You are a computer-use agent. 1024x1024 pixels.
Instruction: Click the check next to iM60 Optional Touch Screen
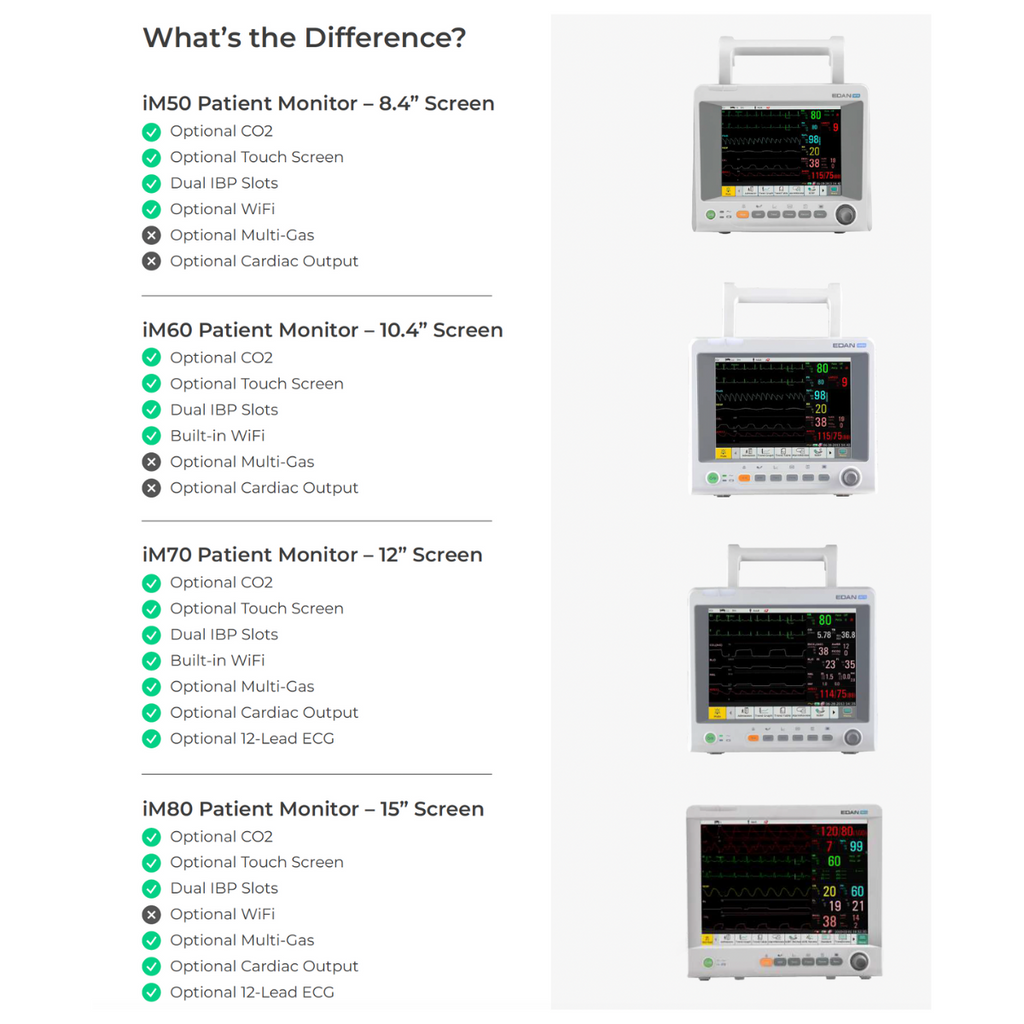(152, 383)
